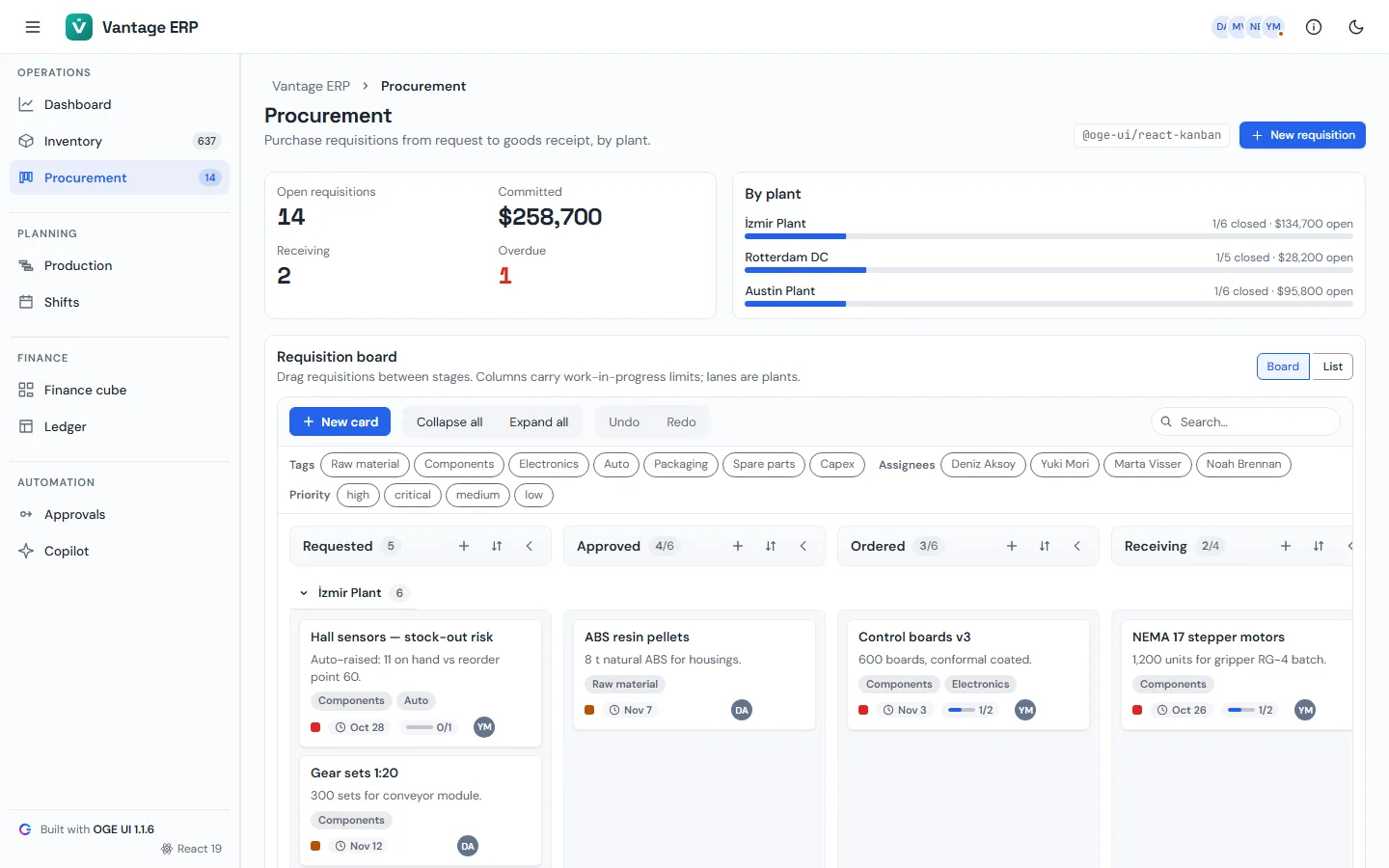Open the Hall sensors stock-out risk card
Viewport: 1389px width, 868px height.
coord(421,682)
